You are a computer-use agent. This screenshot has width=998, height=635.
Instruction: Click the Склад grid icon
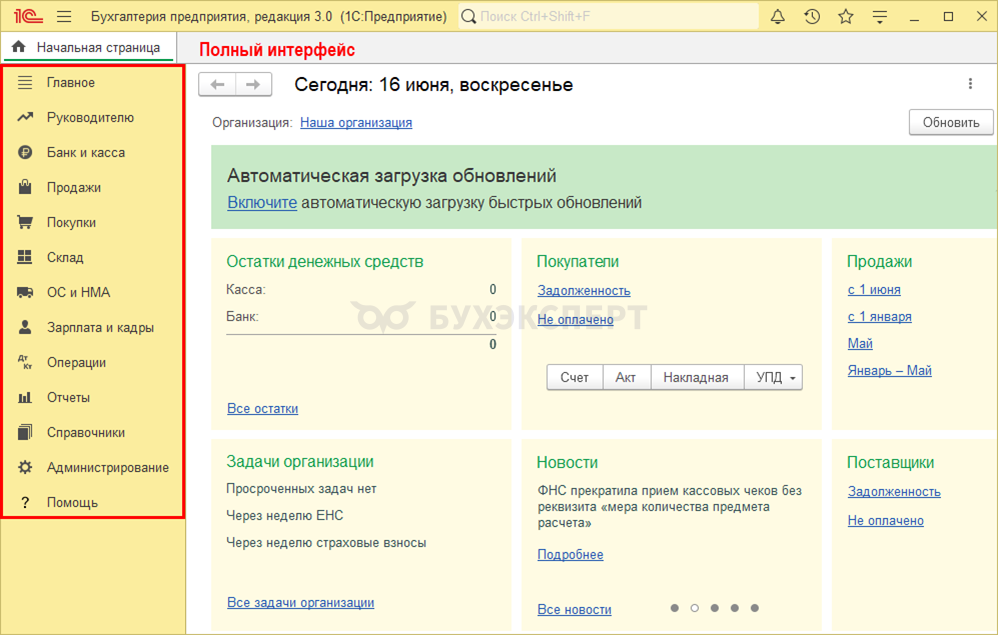point(25,257)
